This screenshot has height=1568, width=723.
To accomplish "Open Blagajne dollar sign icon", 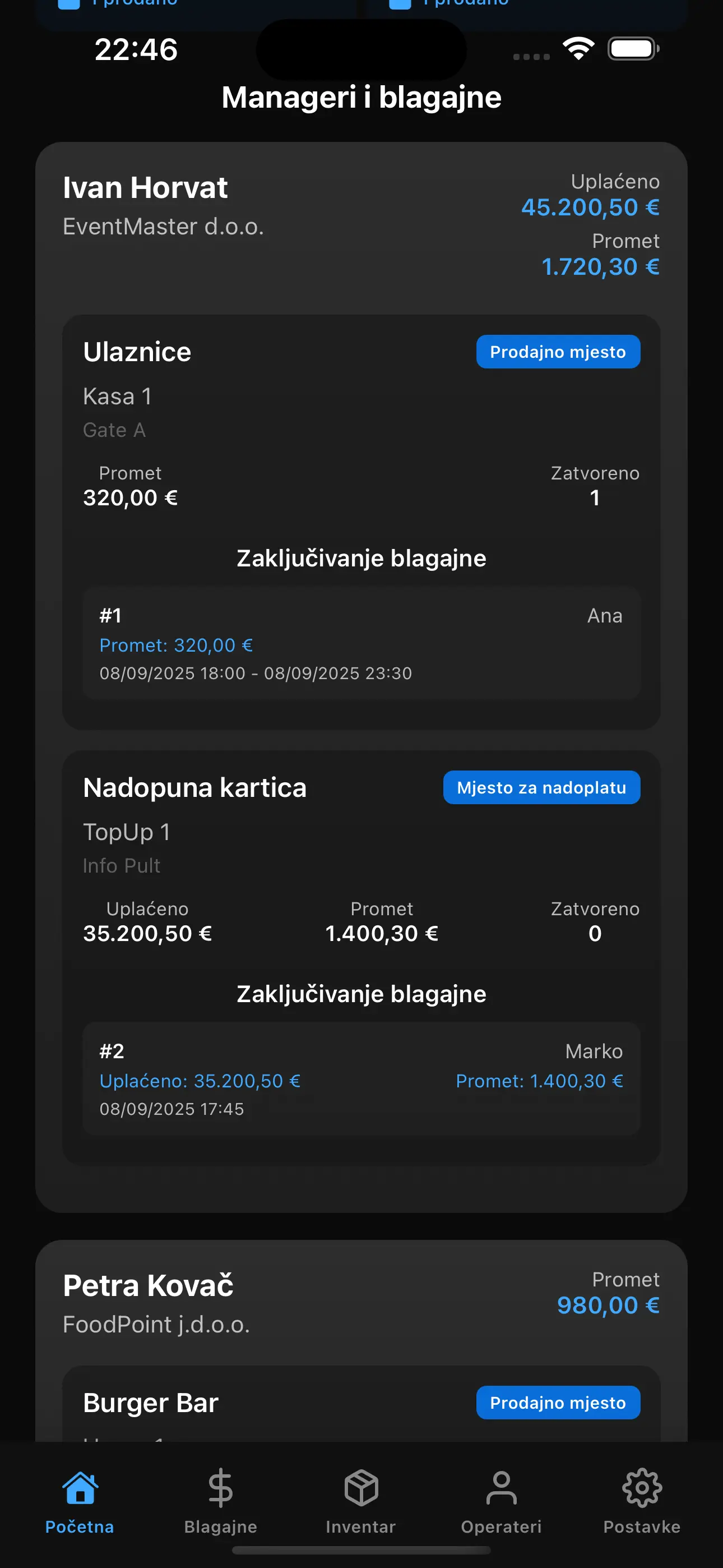I will click(220, 1488).
